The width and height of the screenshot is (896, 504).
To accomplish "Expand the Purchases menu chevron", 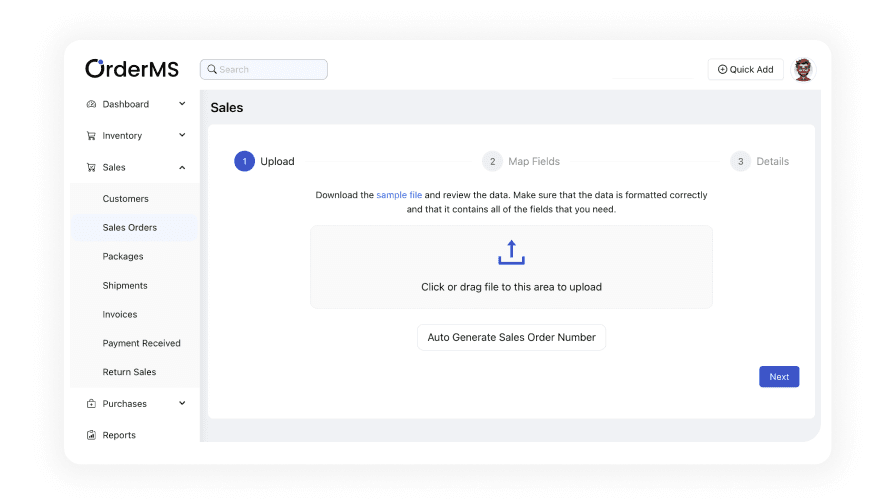I will pos(182,404).
